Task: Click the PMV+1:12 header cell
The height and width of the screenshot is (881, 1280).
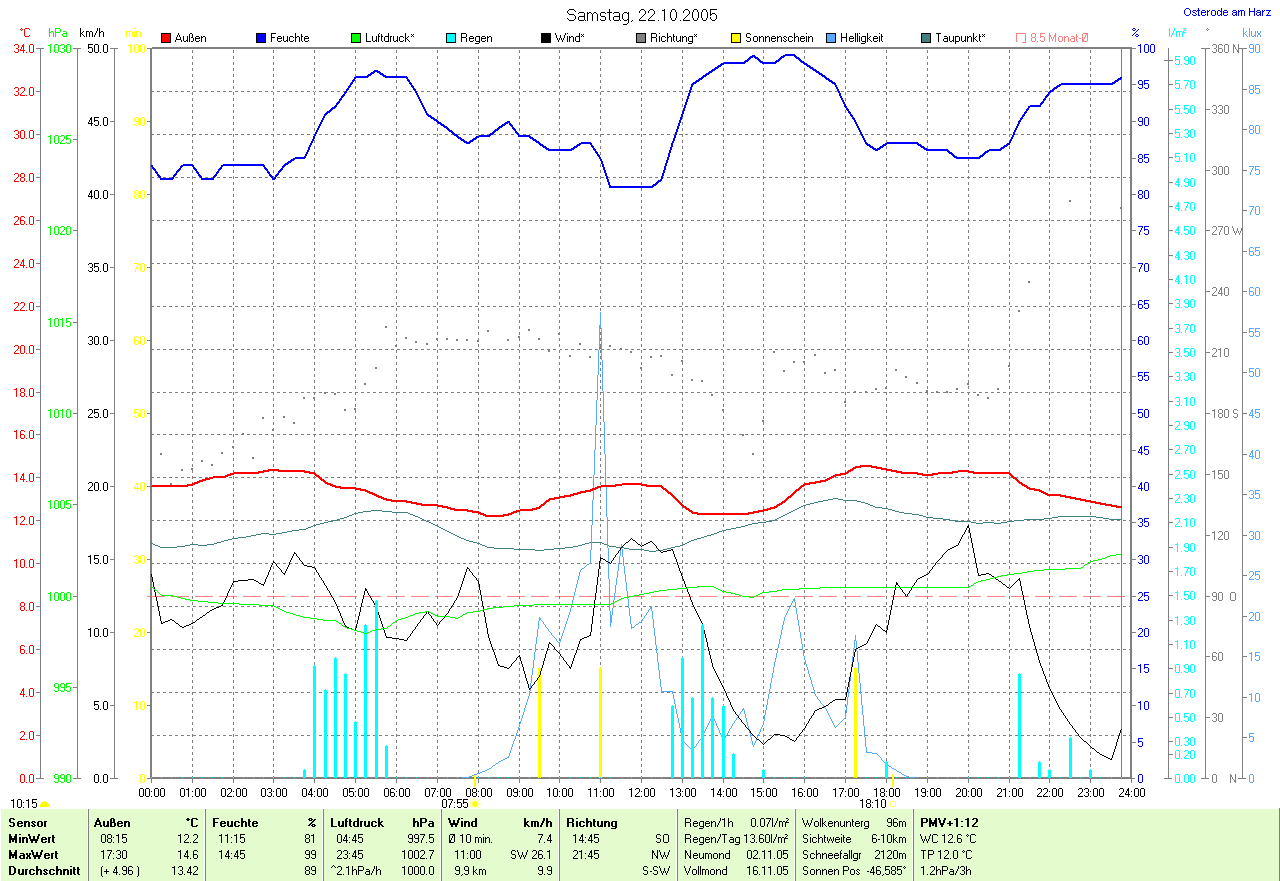Action: (x=952, y=823)
